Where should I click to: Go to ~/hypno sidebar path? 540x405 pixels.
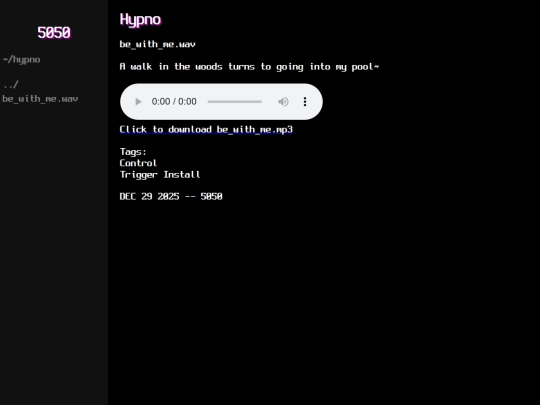pyautogui.click(x=21, y=60)
